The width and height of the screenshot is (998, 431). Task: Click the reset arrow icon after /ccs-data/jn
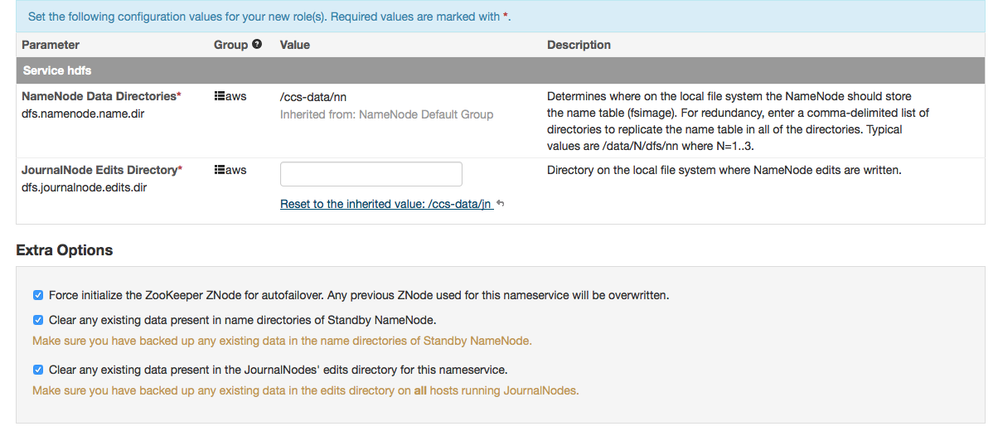[x=500, y=204]
